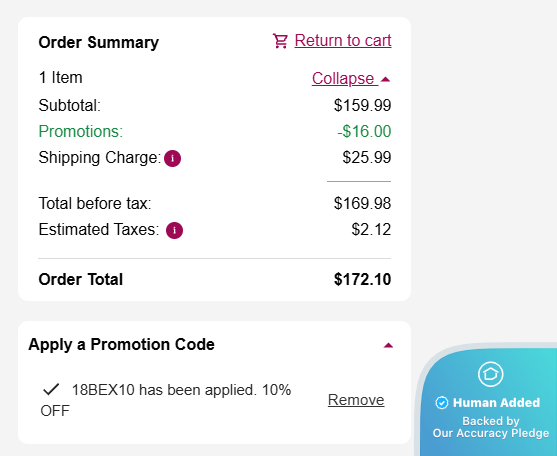Click the Promotions discount amount -$16.00
The image size is (557, 456).
(364, 131)
